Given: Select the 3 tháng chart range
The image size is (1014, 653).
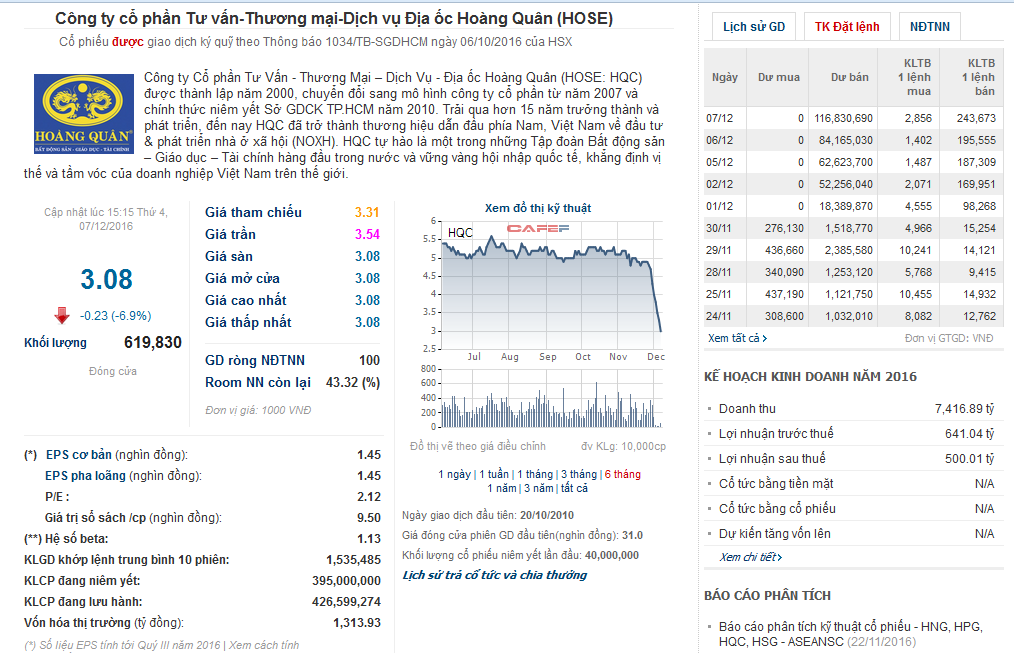Looking at the screenshot, I should [579, 474].
